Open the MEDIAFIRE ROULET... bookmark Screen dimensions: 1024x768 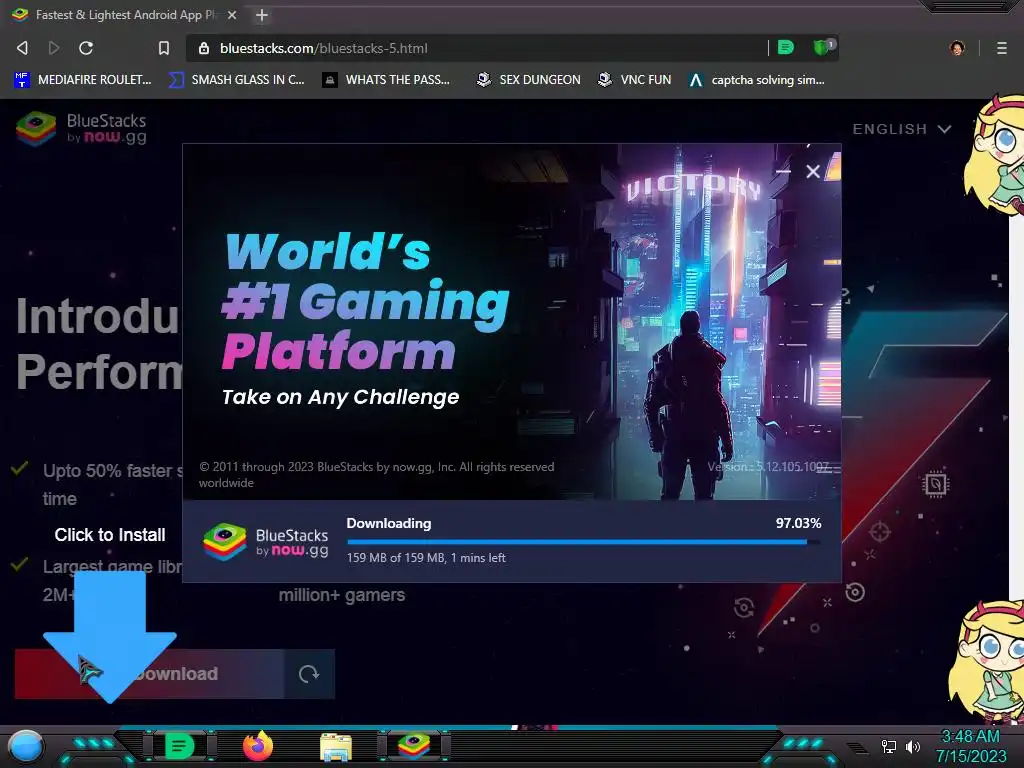[83, 80]
